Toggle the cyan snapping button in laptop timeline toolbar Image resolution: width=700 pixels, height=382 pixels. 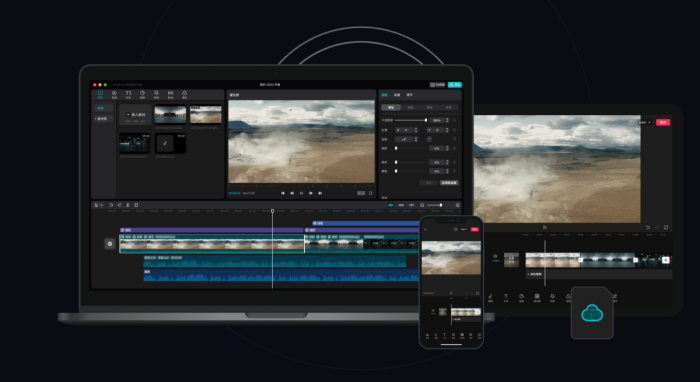point(391,205)
